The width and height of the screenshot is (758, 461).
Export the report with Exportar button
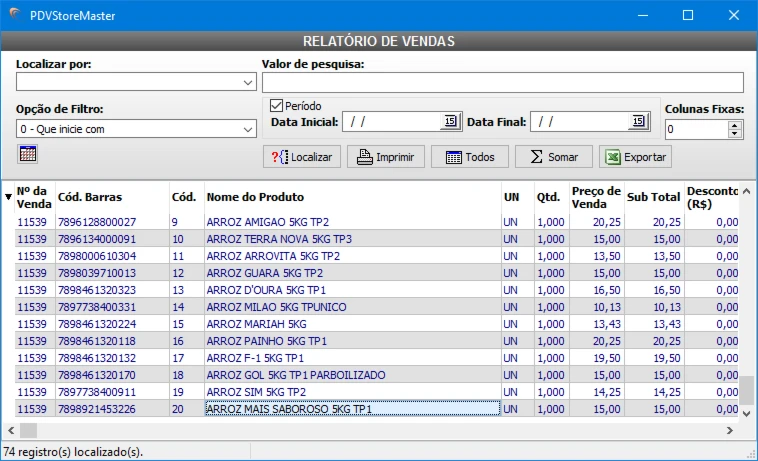[635, 157]
